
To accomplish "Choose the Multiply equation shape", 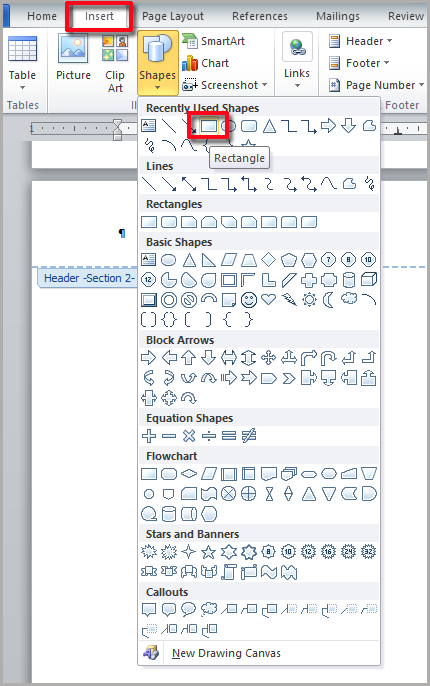I will [x=189, y=436].
